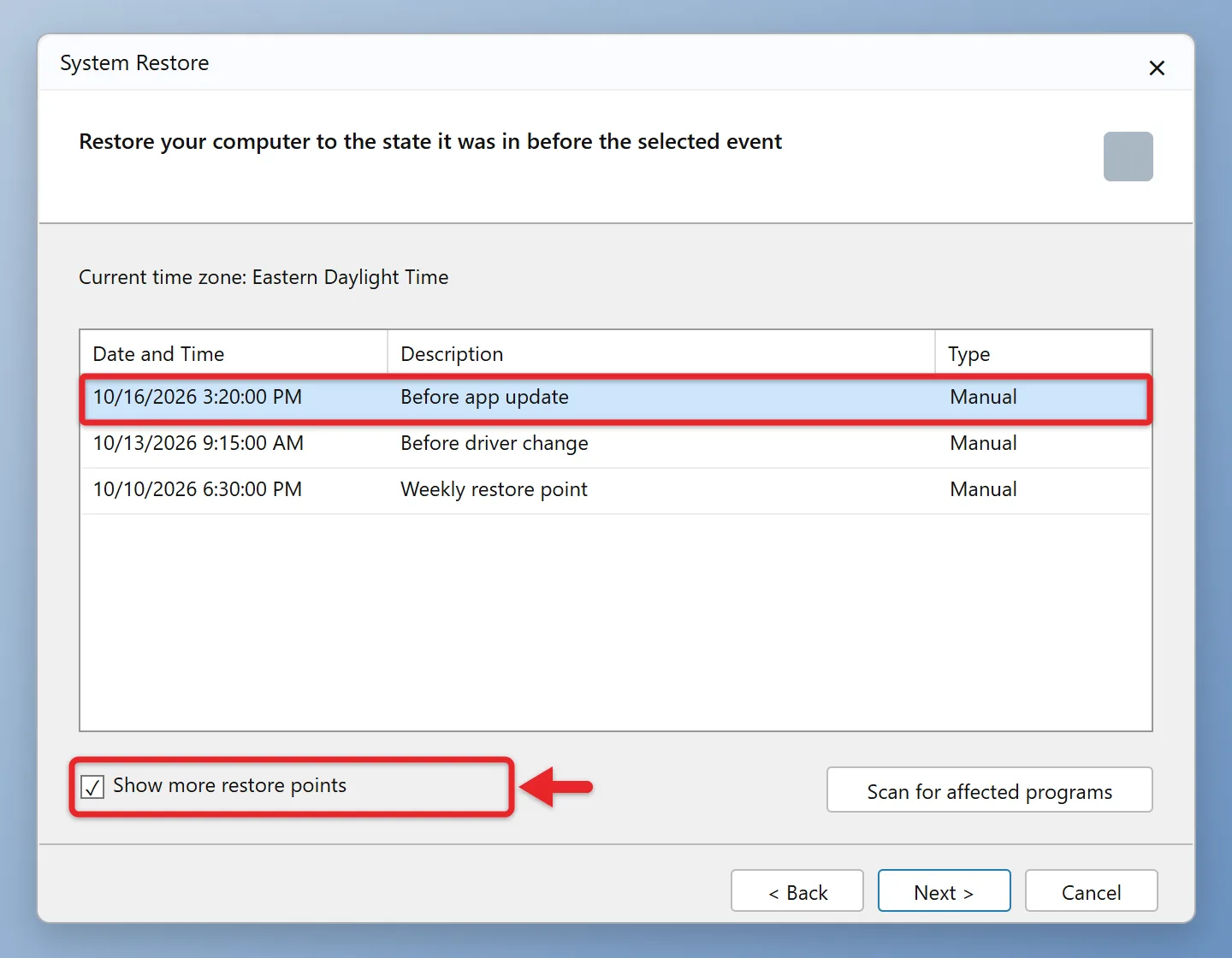Sort by the Date and Time column header

click(234, 353)
